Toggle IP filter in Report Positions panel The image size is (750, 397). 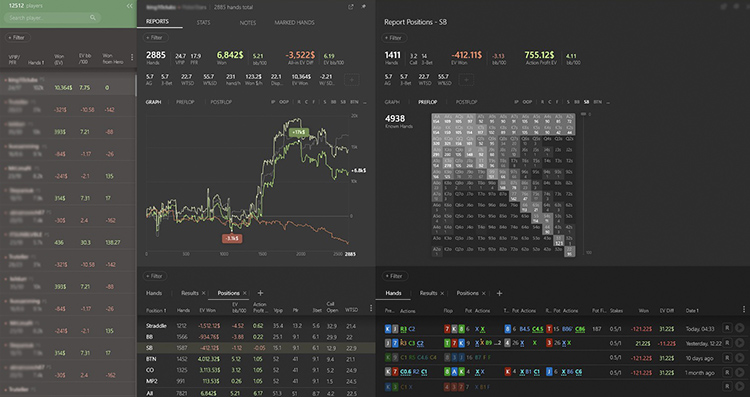tap(516, 102)
